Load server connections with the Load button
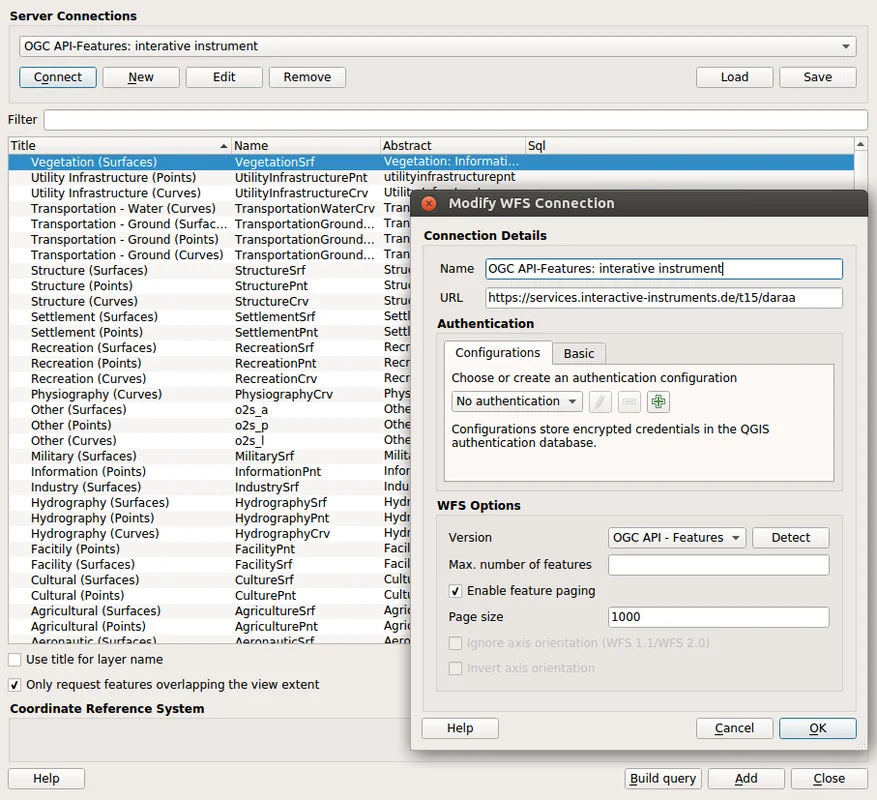Screen dimensions: 877x800 coord(734,77)
